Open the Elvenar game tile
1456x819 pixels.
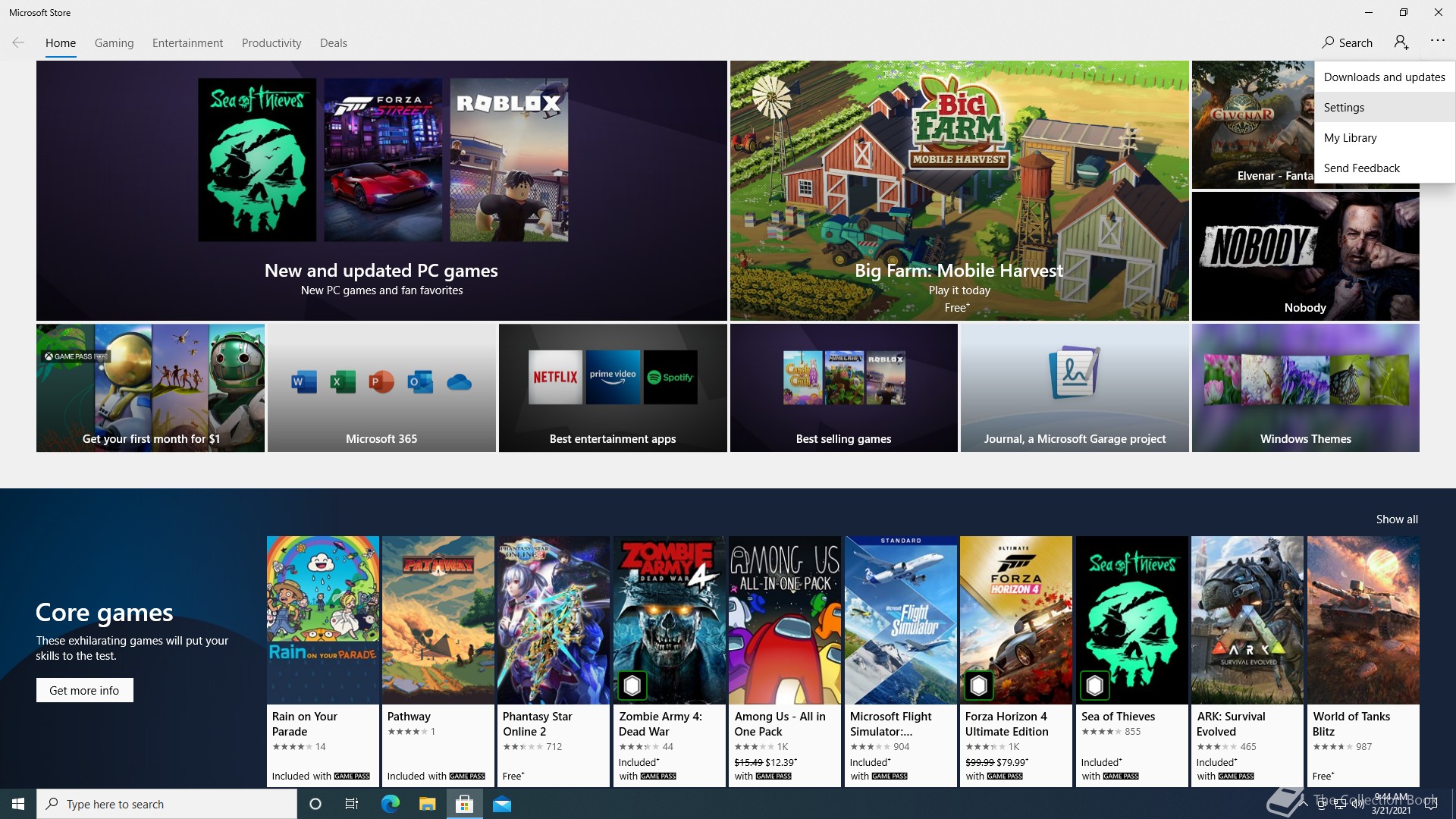coord(1253,125)
